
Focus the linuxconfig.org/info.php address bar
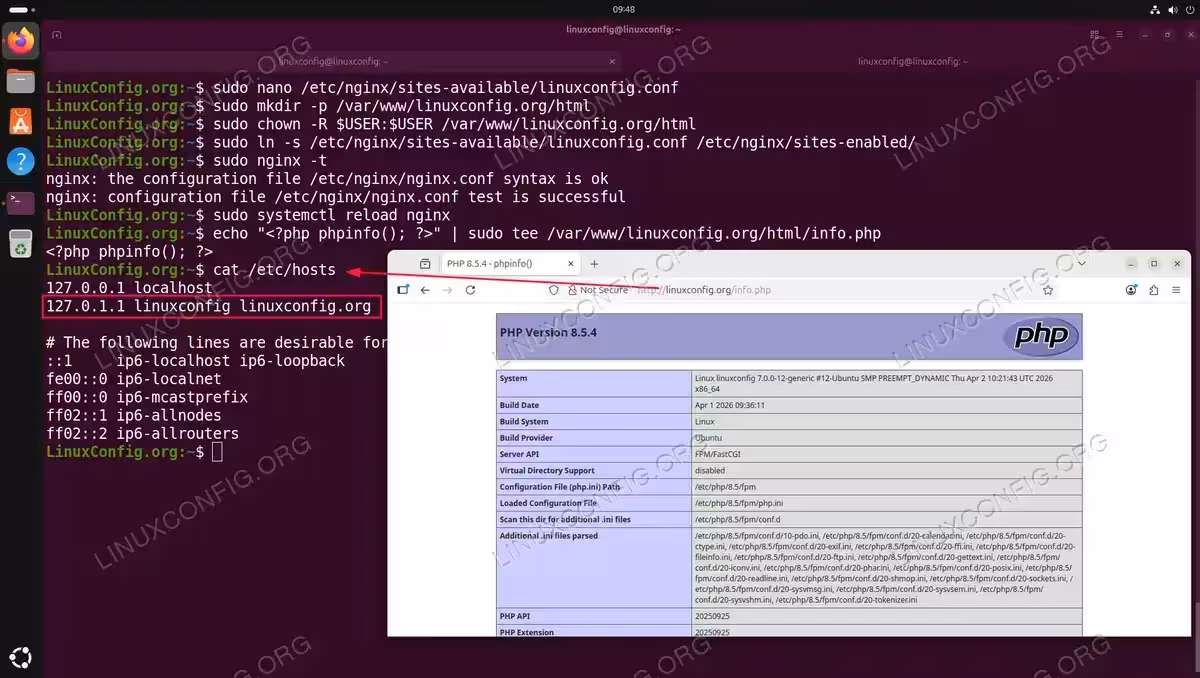[x=800, y=290]
